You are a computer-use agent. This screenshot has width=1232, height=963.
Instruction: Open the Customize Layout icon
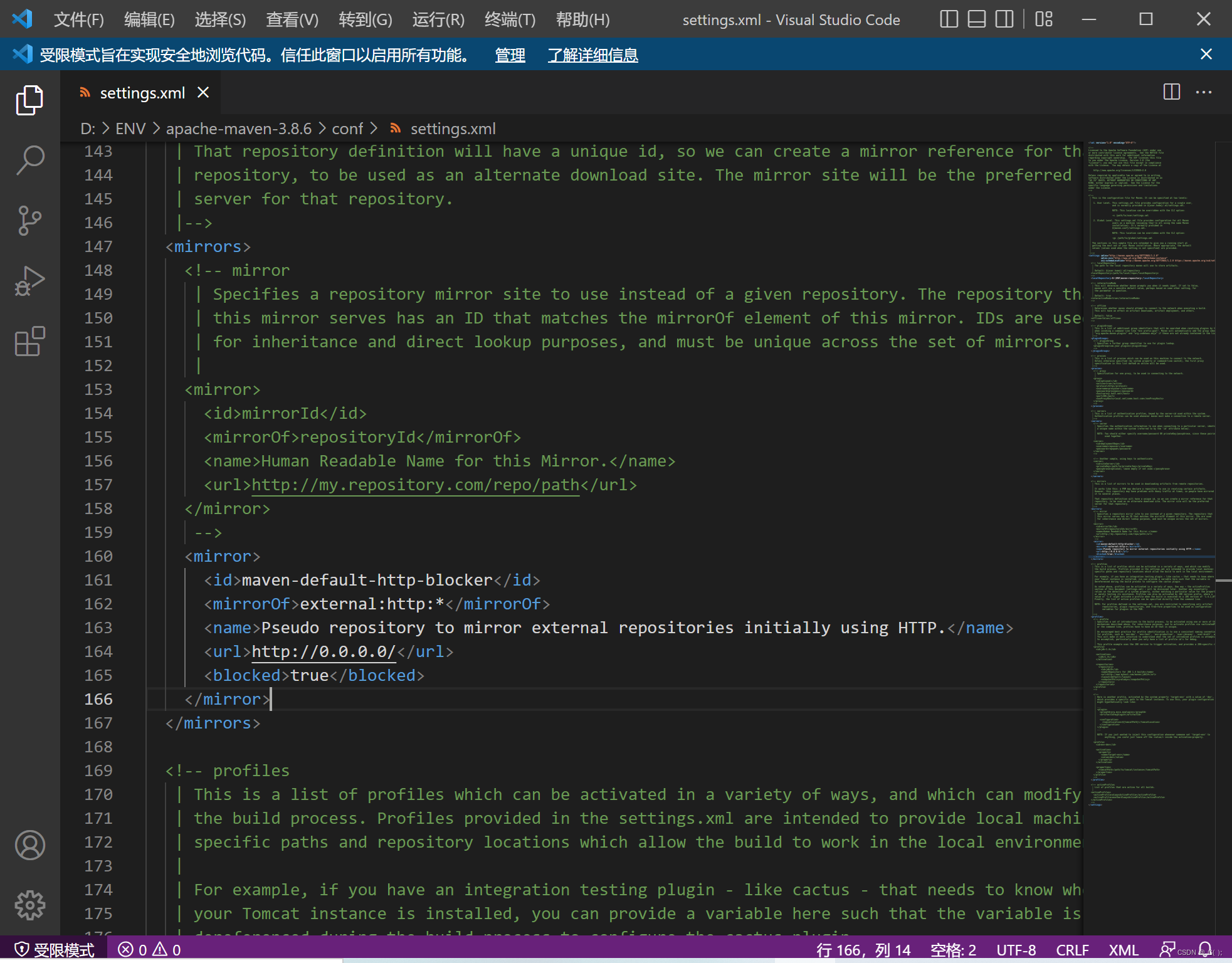click(1043, 19)
